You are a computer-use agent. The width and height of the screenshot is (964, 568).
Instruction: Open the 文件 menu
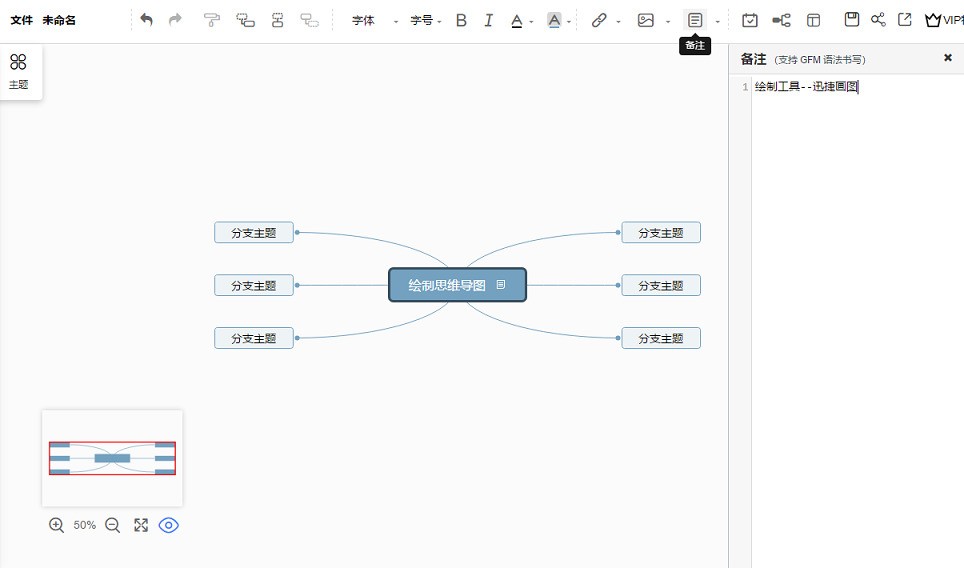pyautogui.click(x=22, y=20)
